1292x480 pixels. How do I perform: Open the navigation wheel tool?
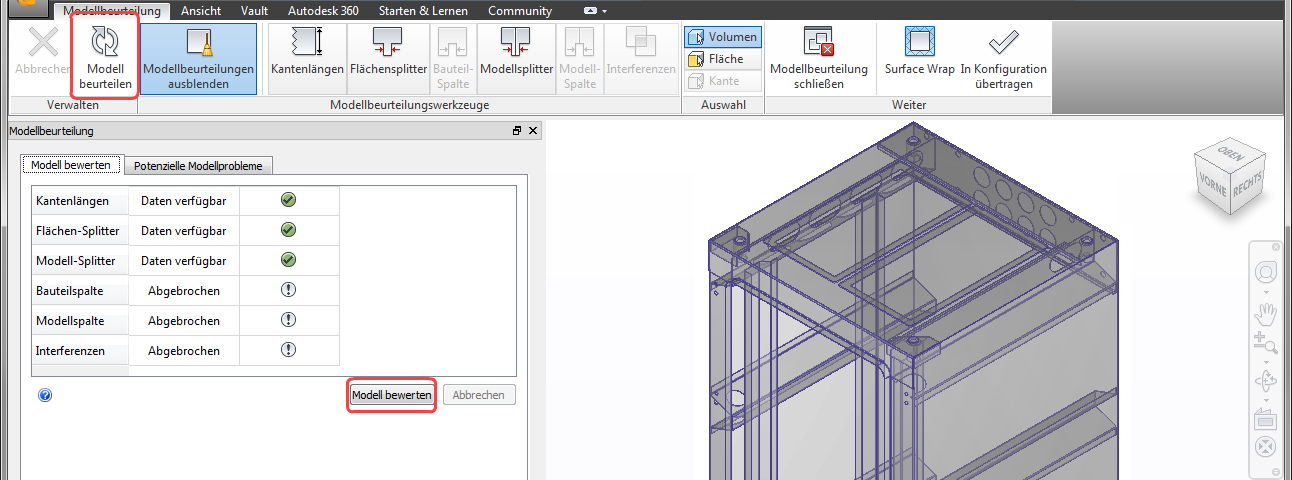tap(1266, 273)
